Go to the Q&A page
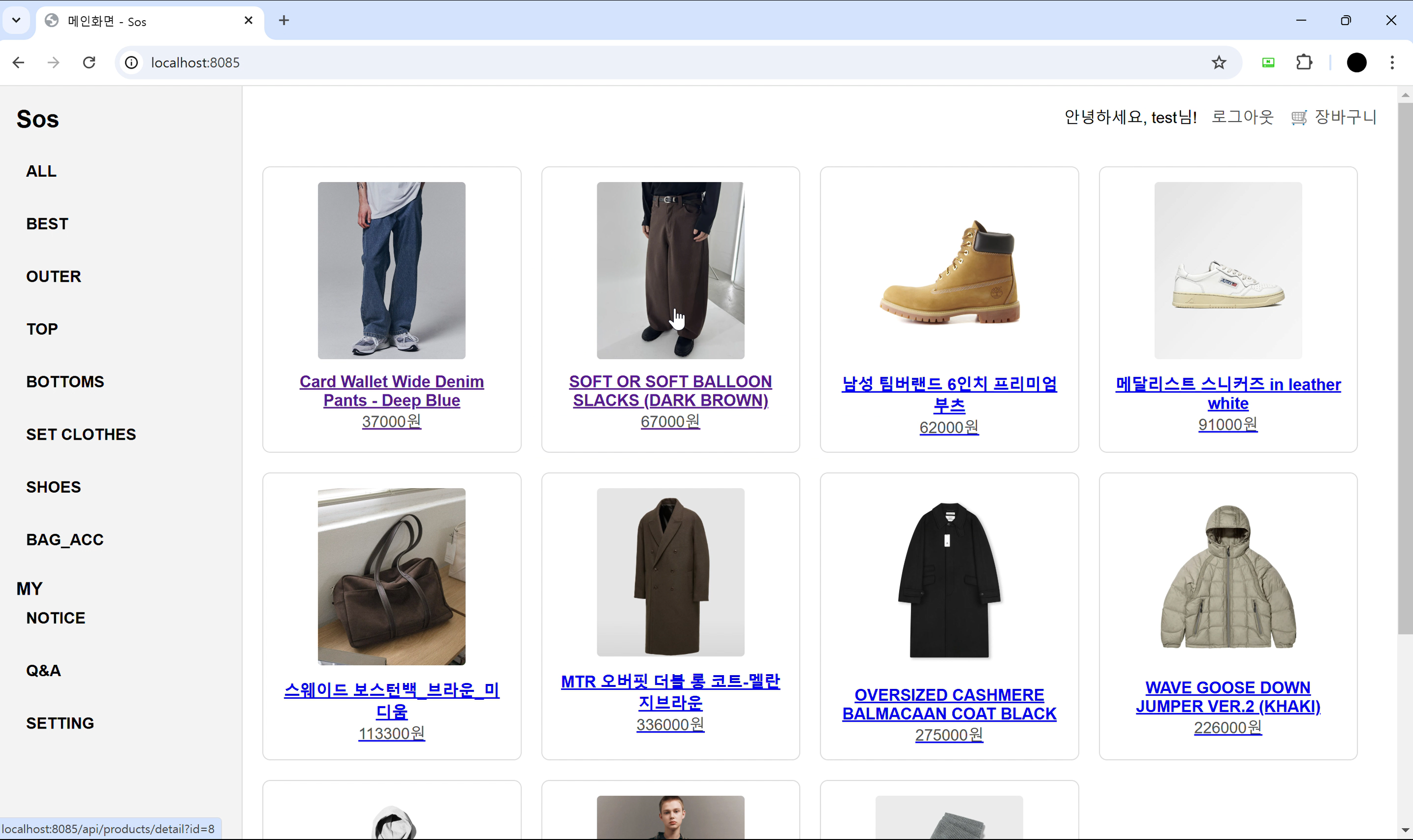The height and width of the screenshot is (840, 1413). (44, 670)
